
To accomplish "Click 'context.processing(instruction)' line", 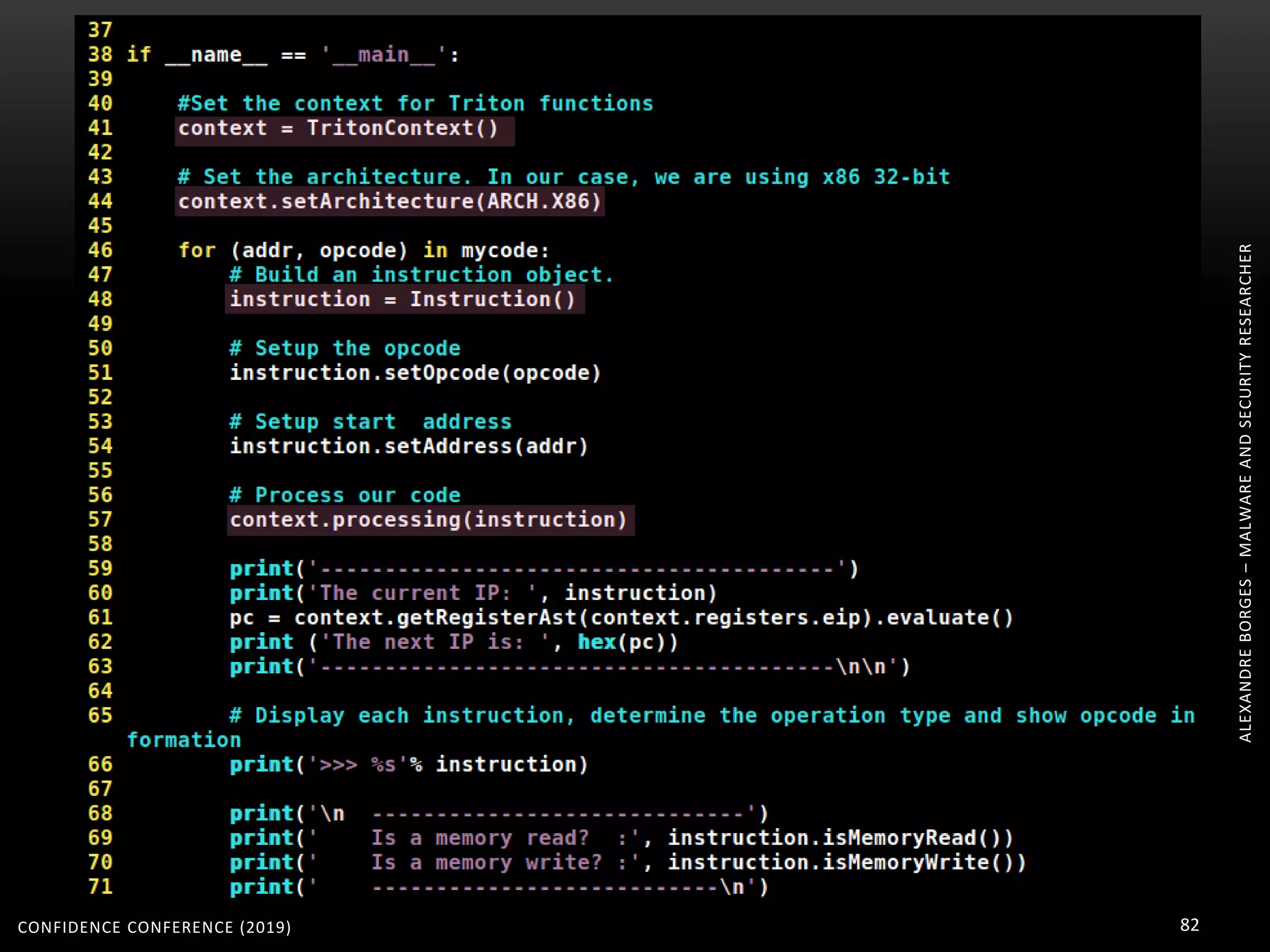I will click(430, 520).
